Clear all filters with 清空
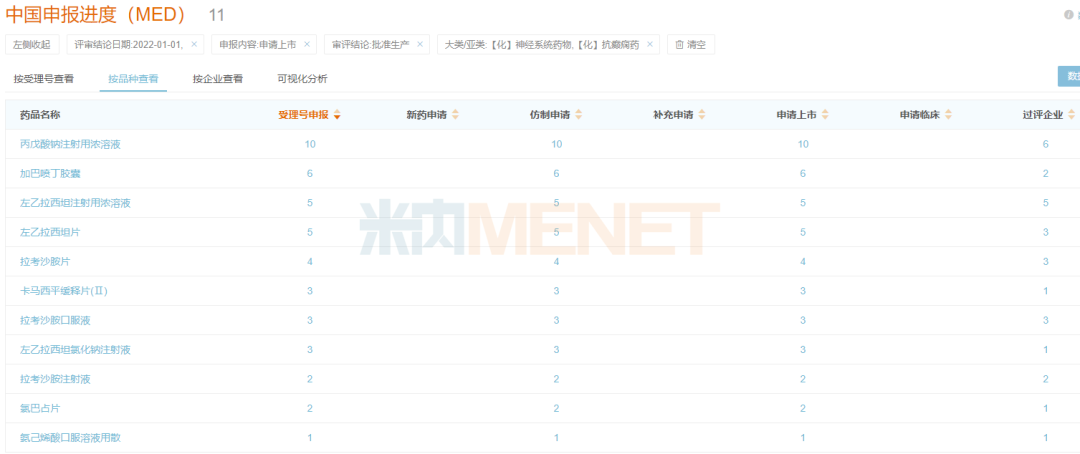 pyautogui.click(x=691, y=44)
